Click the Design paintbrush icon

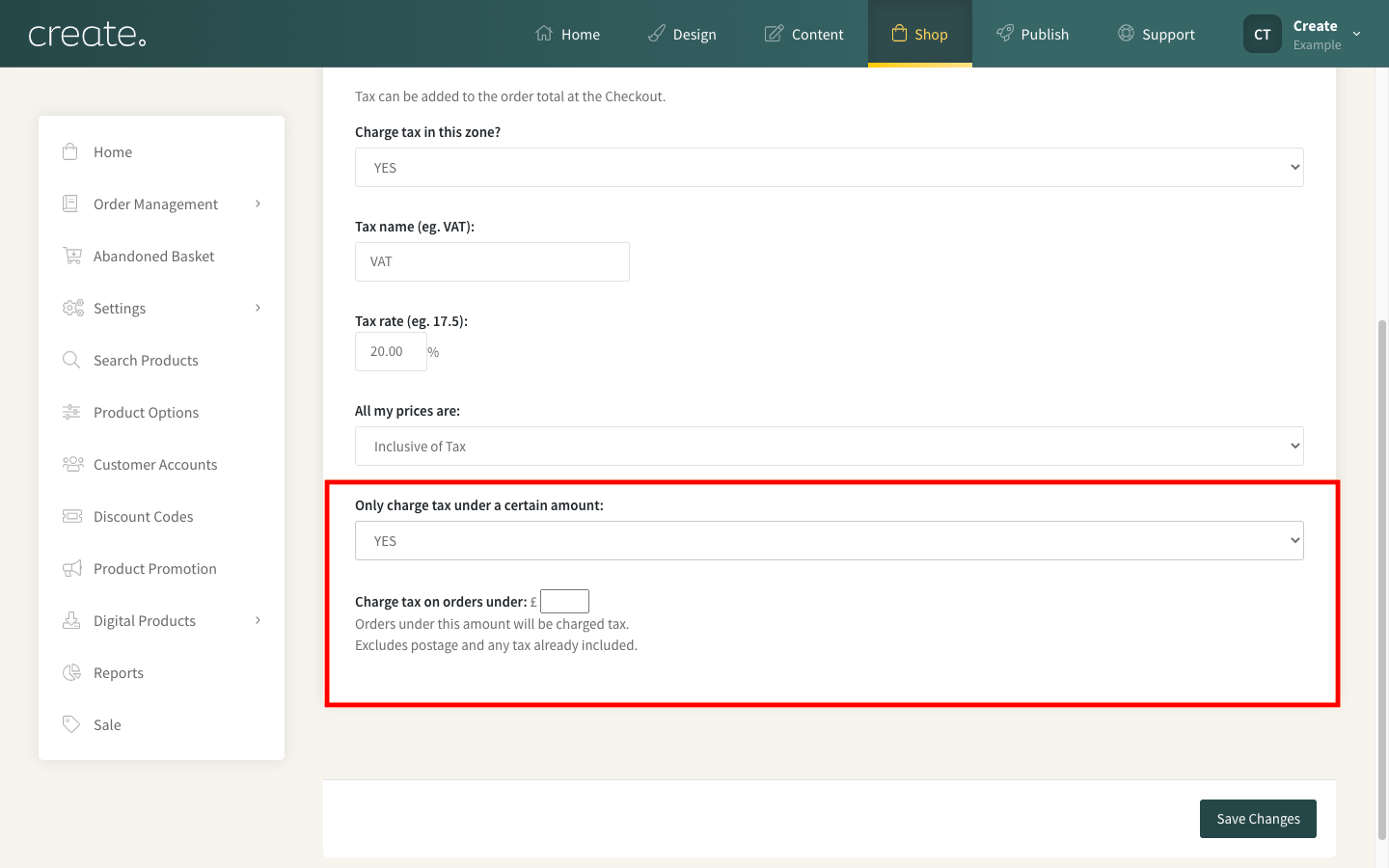point(657,34)
